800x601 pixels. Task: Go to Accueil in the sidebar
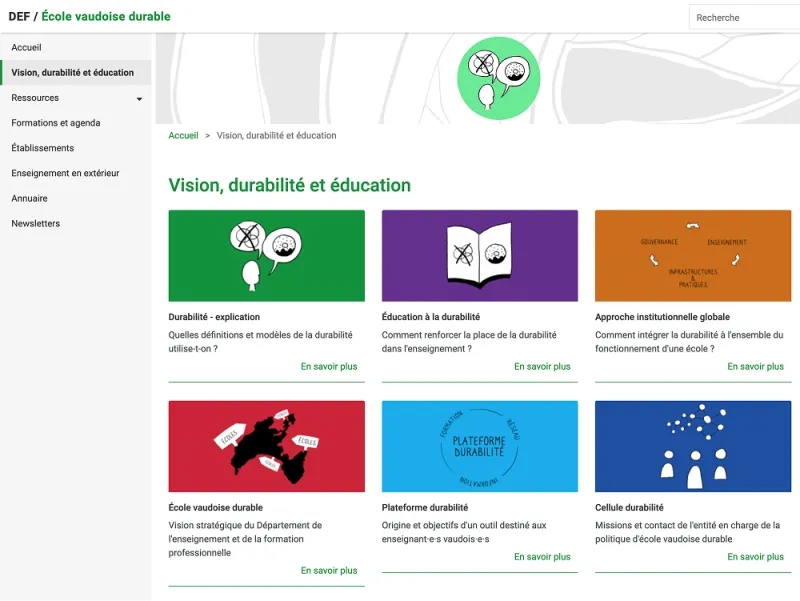(76, 47)
